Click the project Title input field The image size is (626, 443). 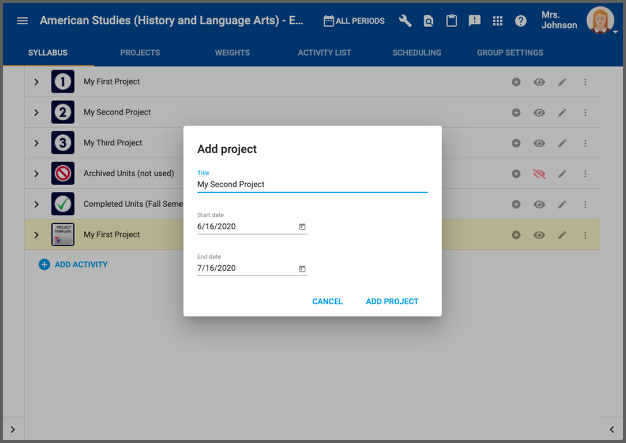[312, 184]
